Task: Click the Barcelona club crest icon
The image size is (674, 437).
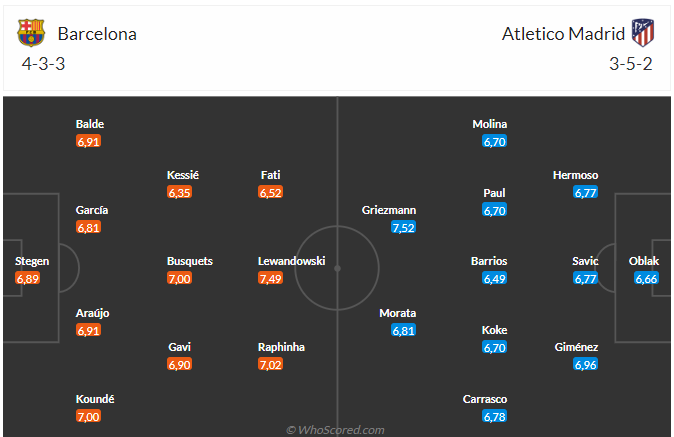Action: coord(31,34)
